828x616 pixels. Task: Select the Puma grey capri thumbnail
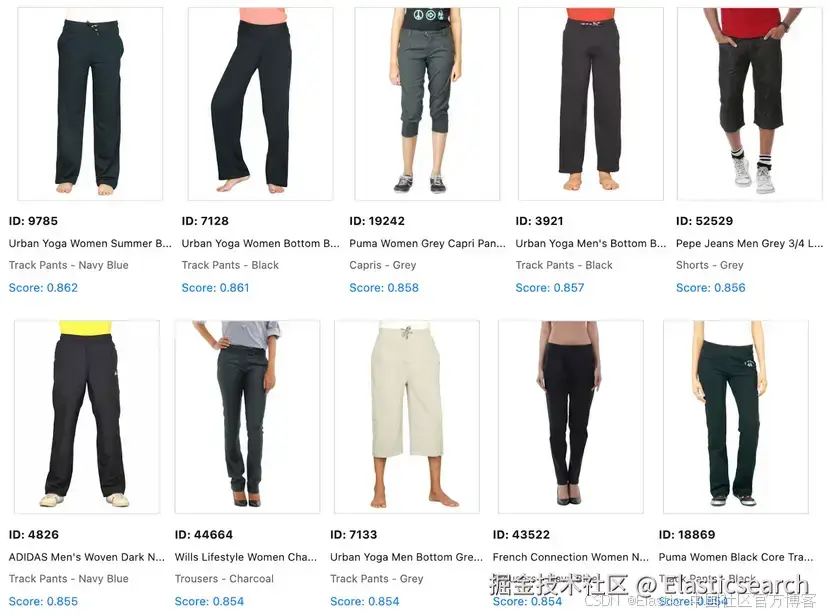pos(427,104)
